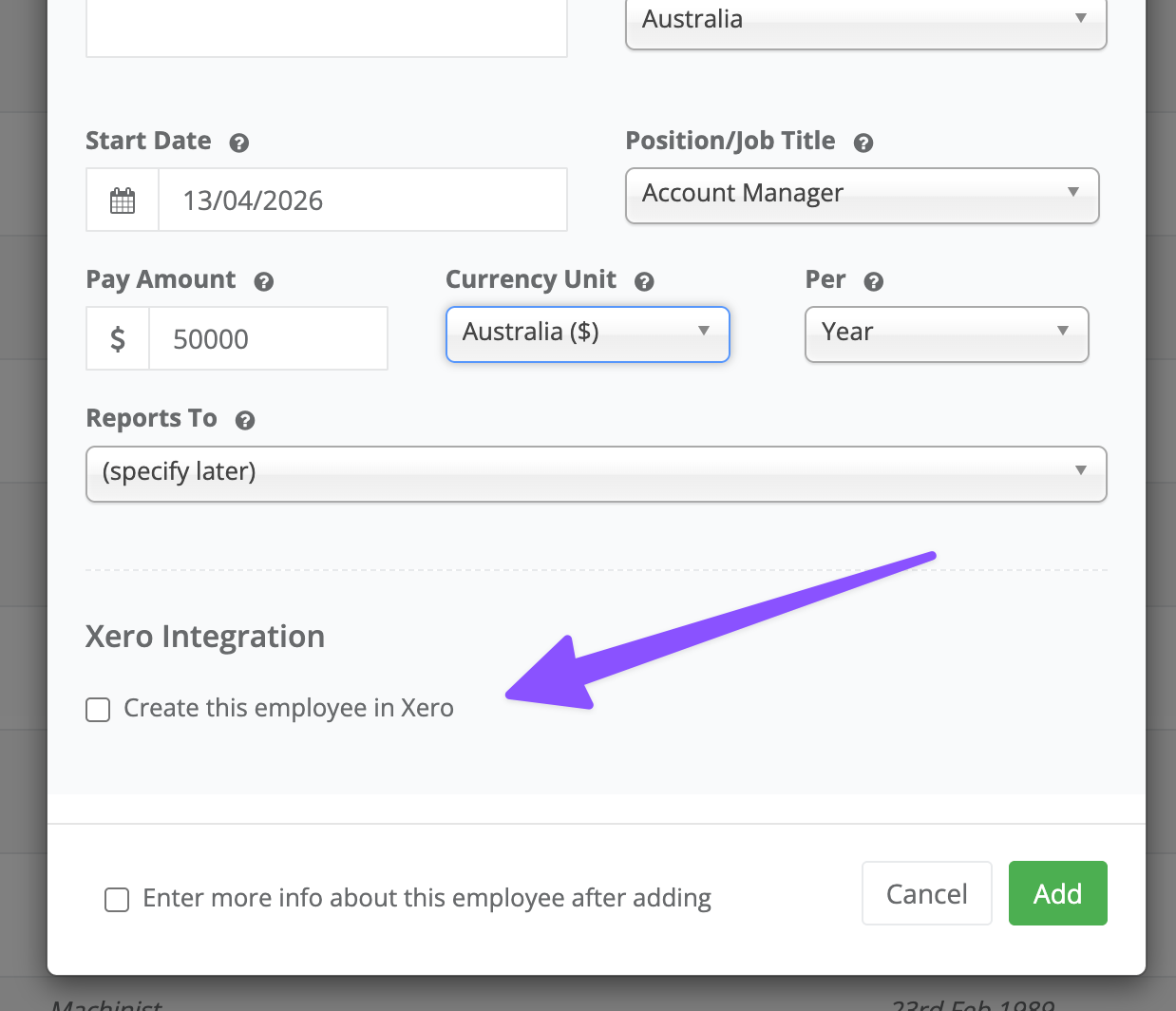
Task: Click the Pay Amount input field
Action: [x=268, y=339]
